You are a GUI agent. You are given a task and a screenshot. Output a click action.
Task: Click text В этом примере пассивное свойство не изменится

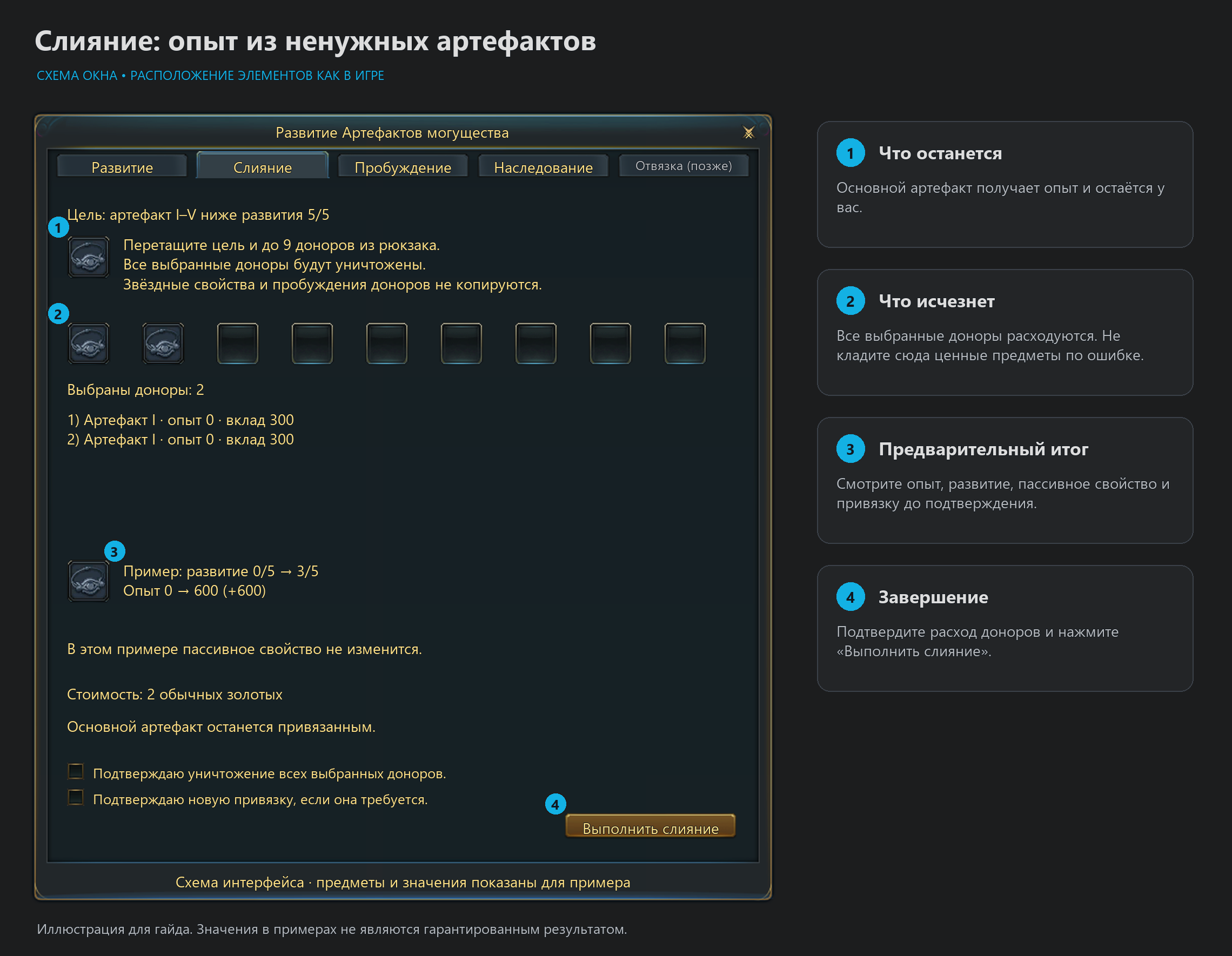244,649
